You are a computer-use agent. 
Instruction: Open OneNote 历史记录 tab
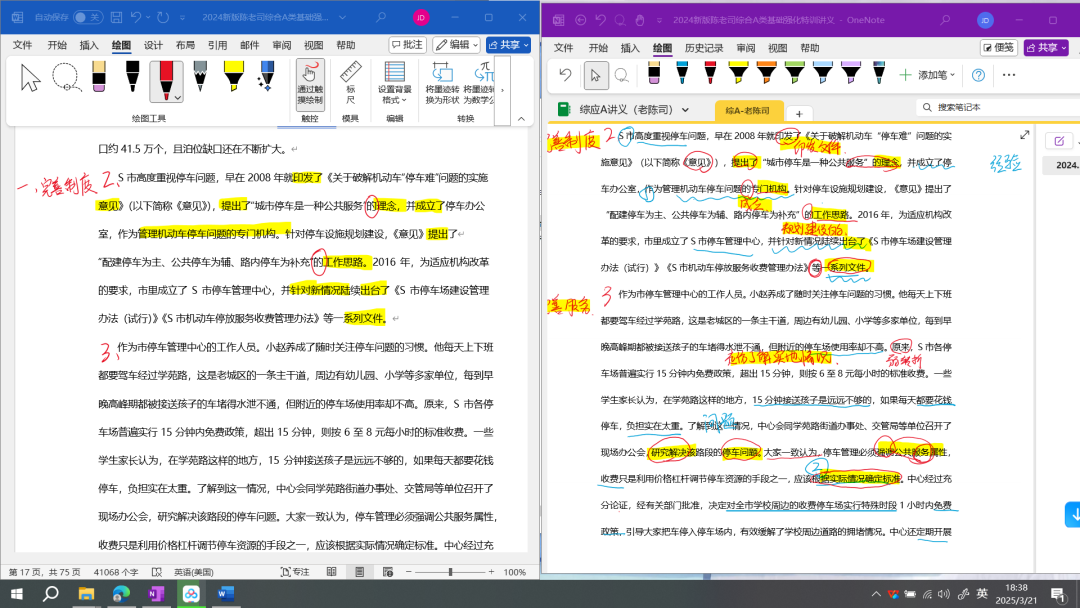pos(704,48)
